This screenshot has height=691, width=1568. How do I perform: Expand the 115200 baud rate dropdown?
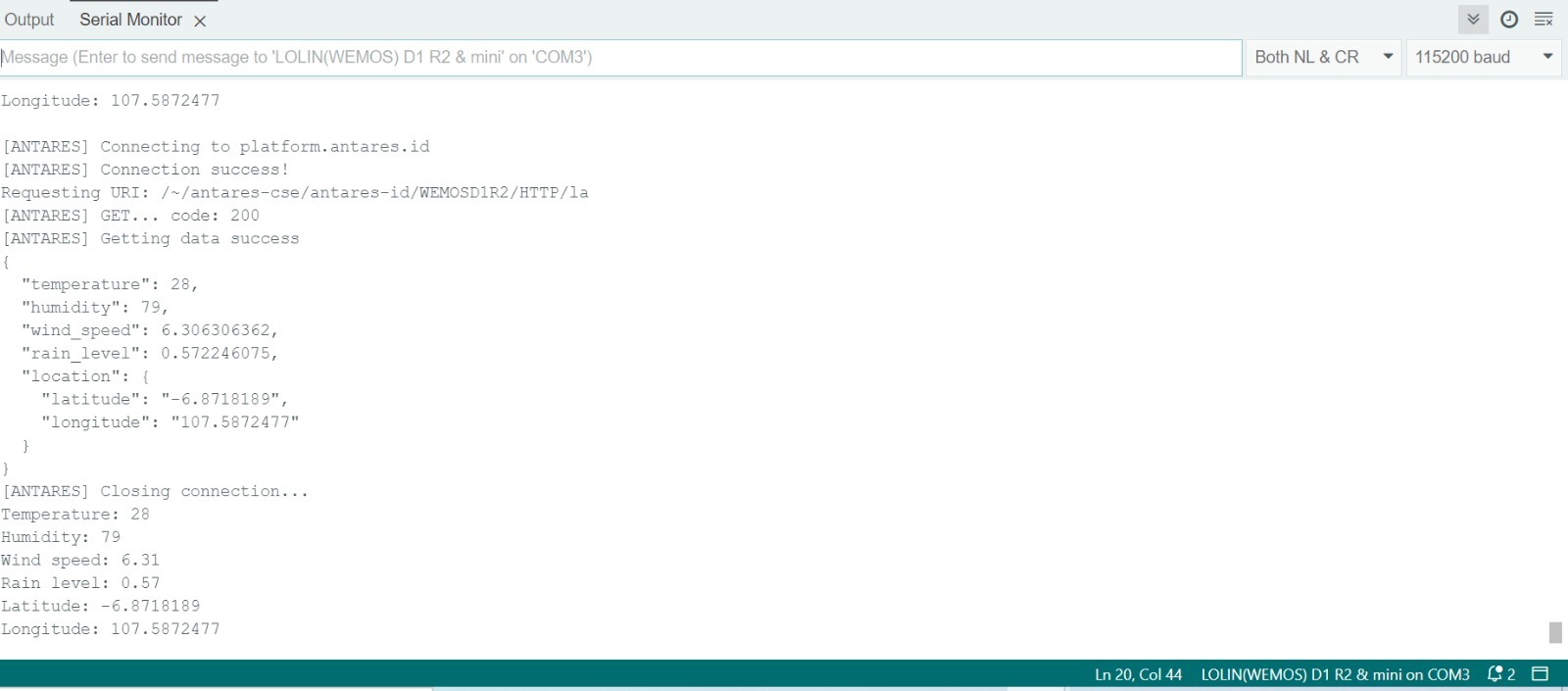click(x=1484, y=57)
